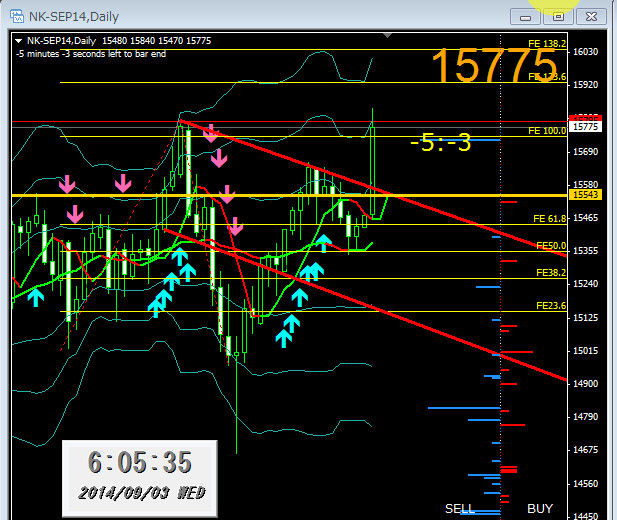Click the chart window icon in title bar
Screen dimensions: 617x520
(17, 17)
